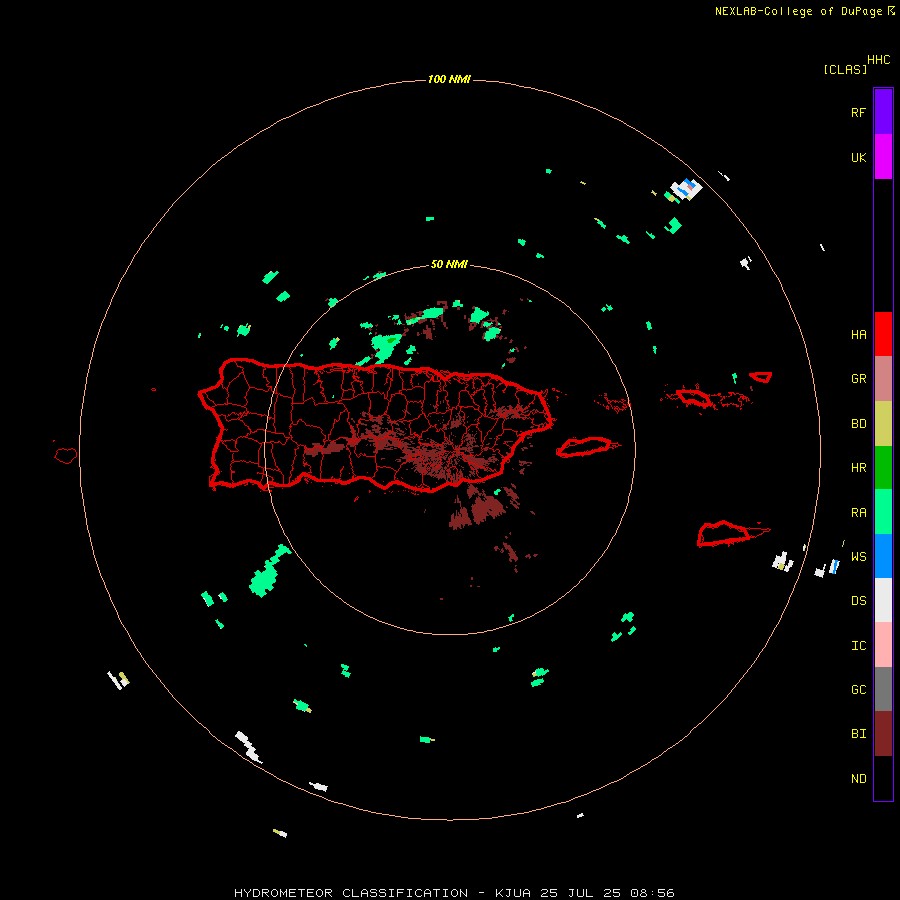Screen dimensions: 900x900
Task: Click the HR legend label
Action: [858, 468]
